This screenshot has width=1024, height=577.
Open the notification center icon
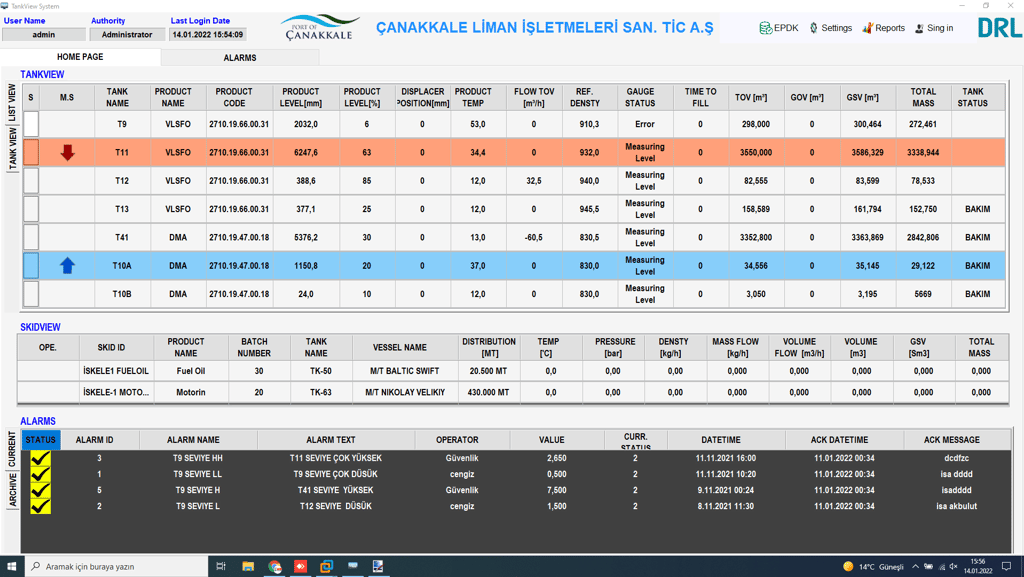(x=1006, y=566)
